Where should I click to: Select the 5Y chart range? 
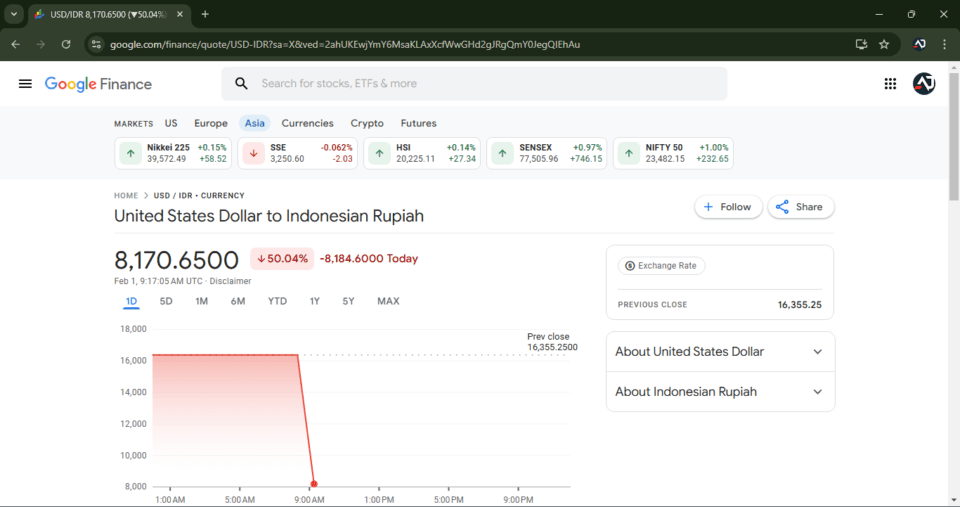348,301
